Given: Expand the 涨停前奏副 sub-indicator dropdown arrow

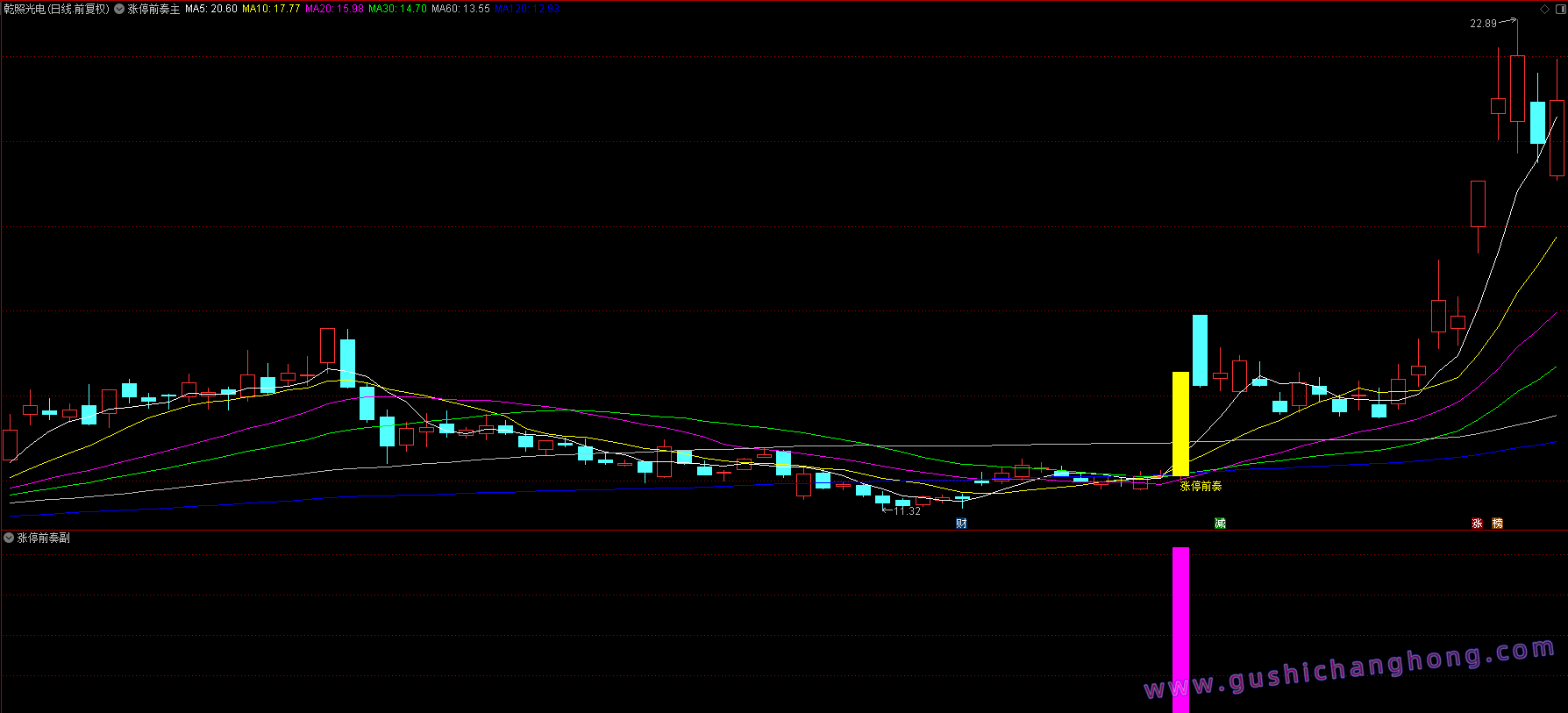Looking at the screenshot, I should 9,538.
